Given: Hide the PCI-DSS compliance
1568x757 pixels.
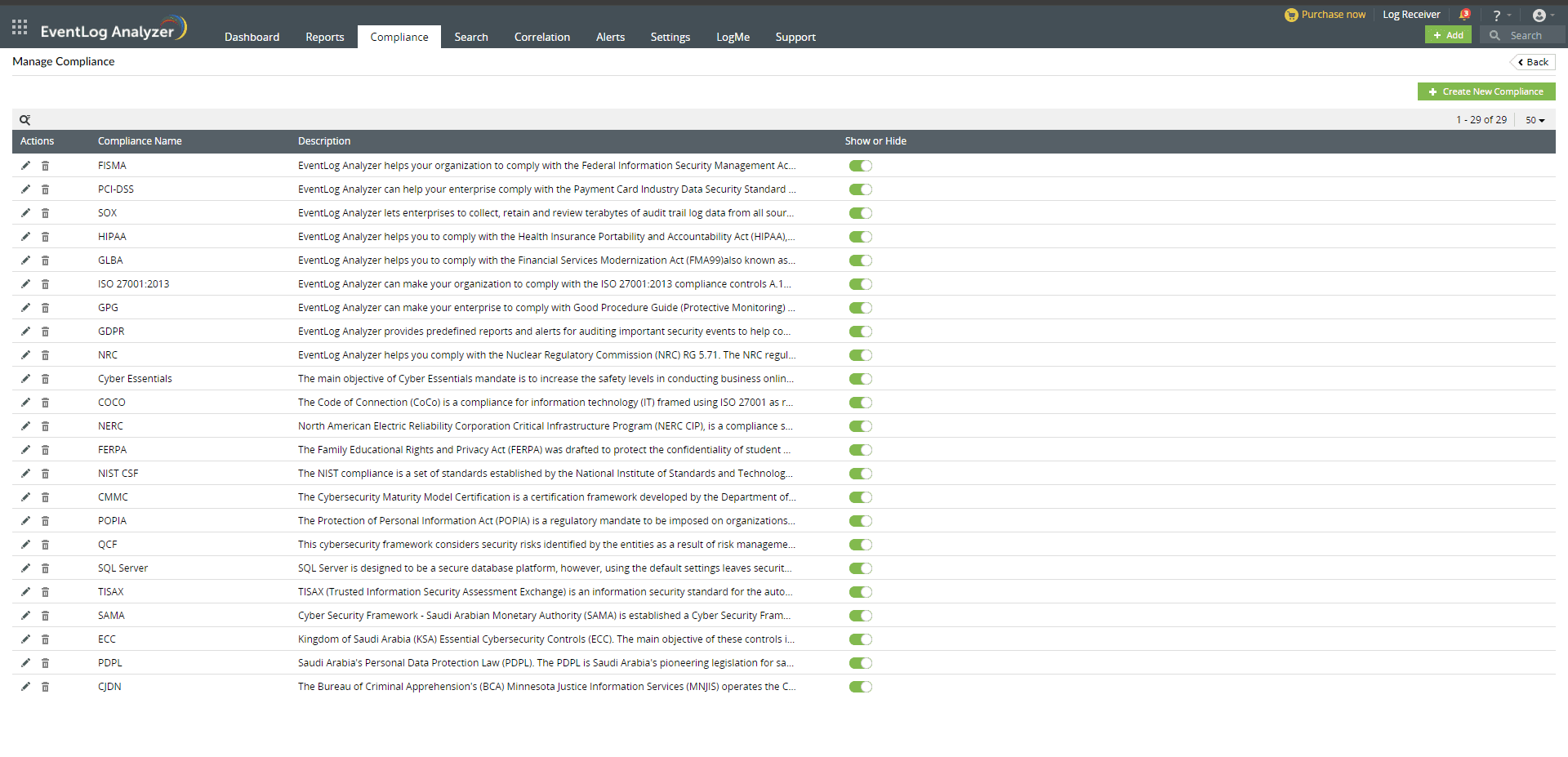Looking at the screenshot, I should point(861,189).
